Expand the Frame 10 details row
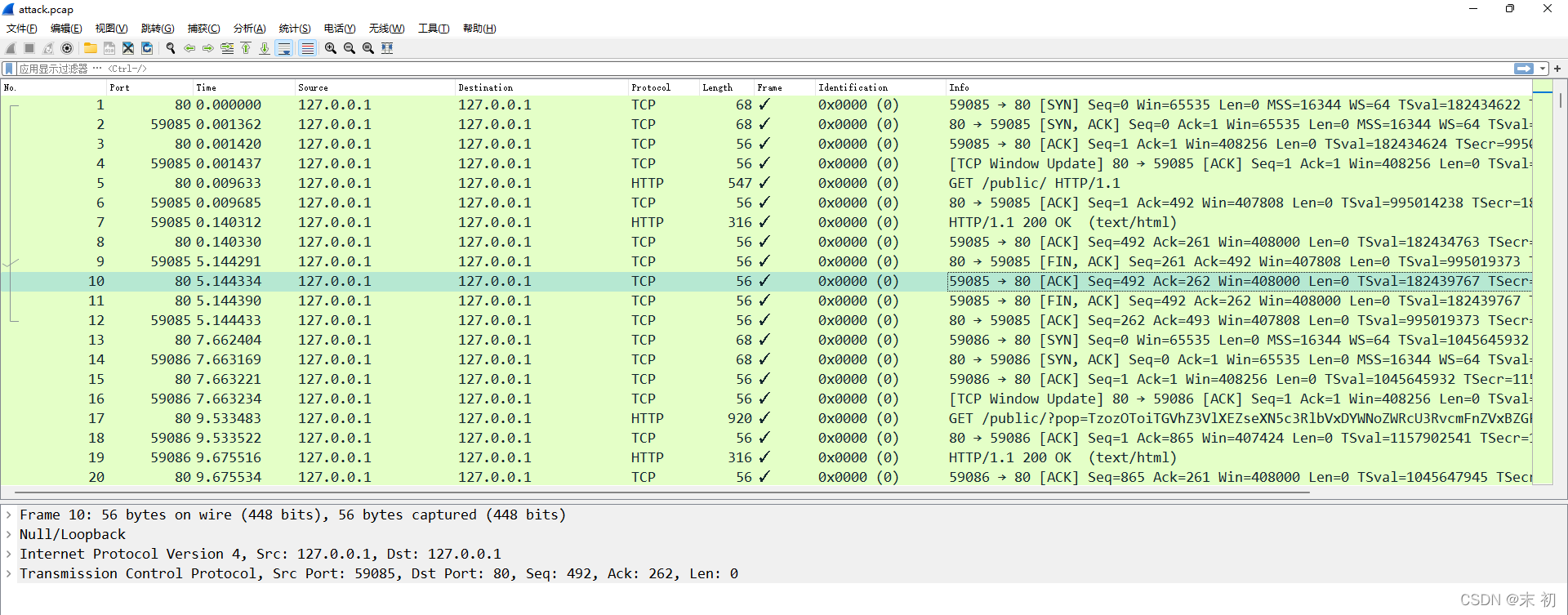This screenshot has width=1568, height=615. [x=9, y=515]
